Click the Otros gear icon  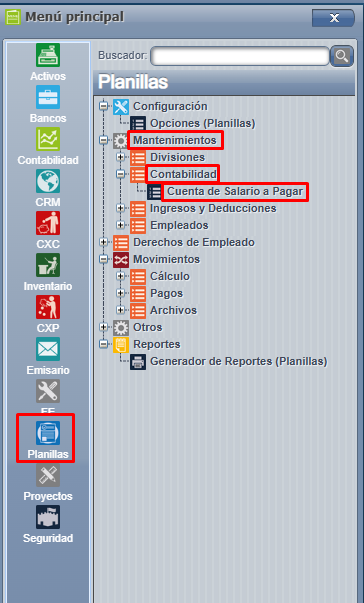121,328
